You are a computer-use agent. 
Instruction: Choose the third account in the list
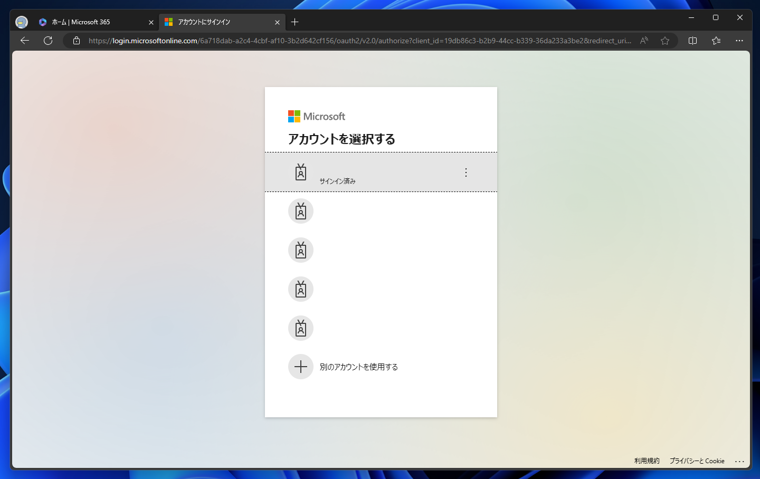coord(380,250)
